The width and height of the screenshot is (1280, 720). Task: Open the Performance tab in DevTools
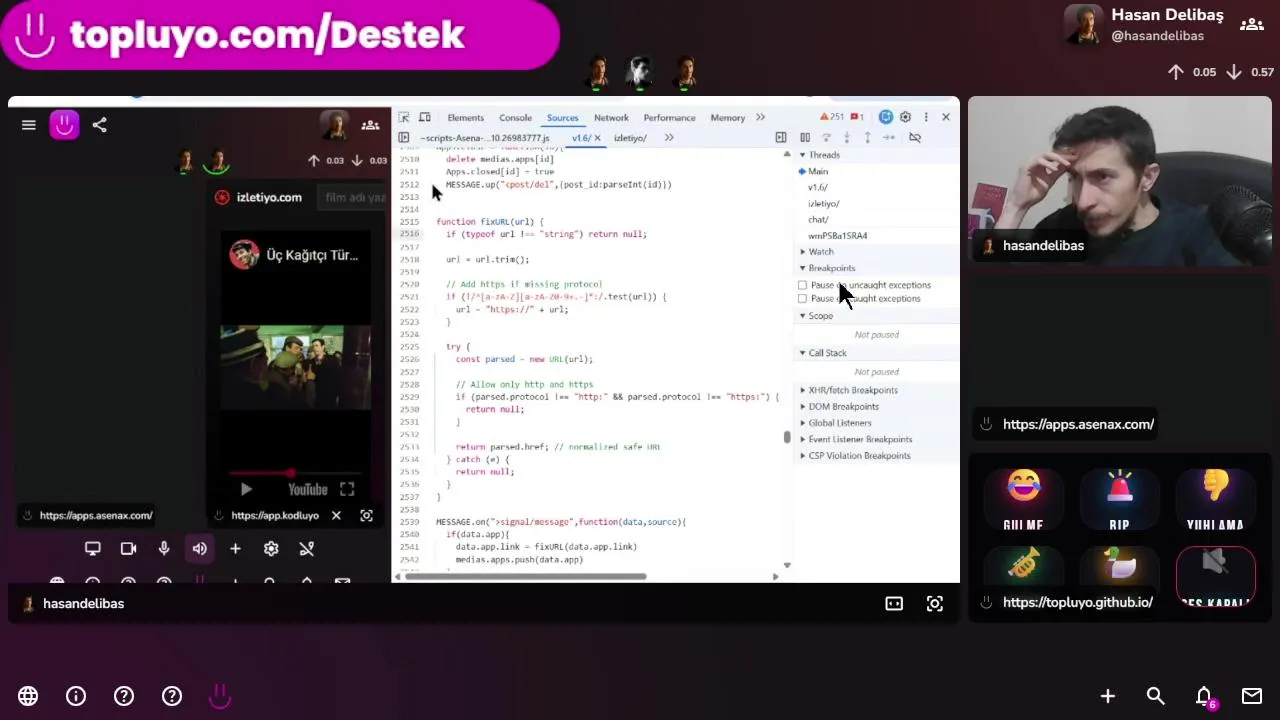tap(669, 118)
